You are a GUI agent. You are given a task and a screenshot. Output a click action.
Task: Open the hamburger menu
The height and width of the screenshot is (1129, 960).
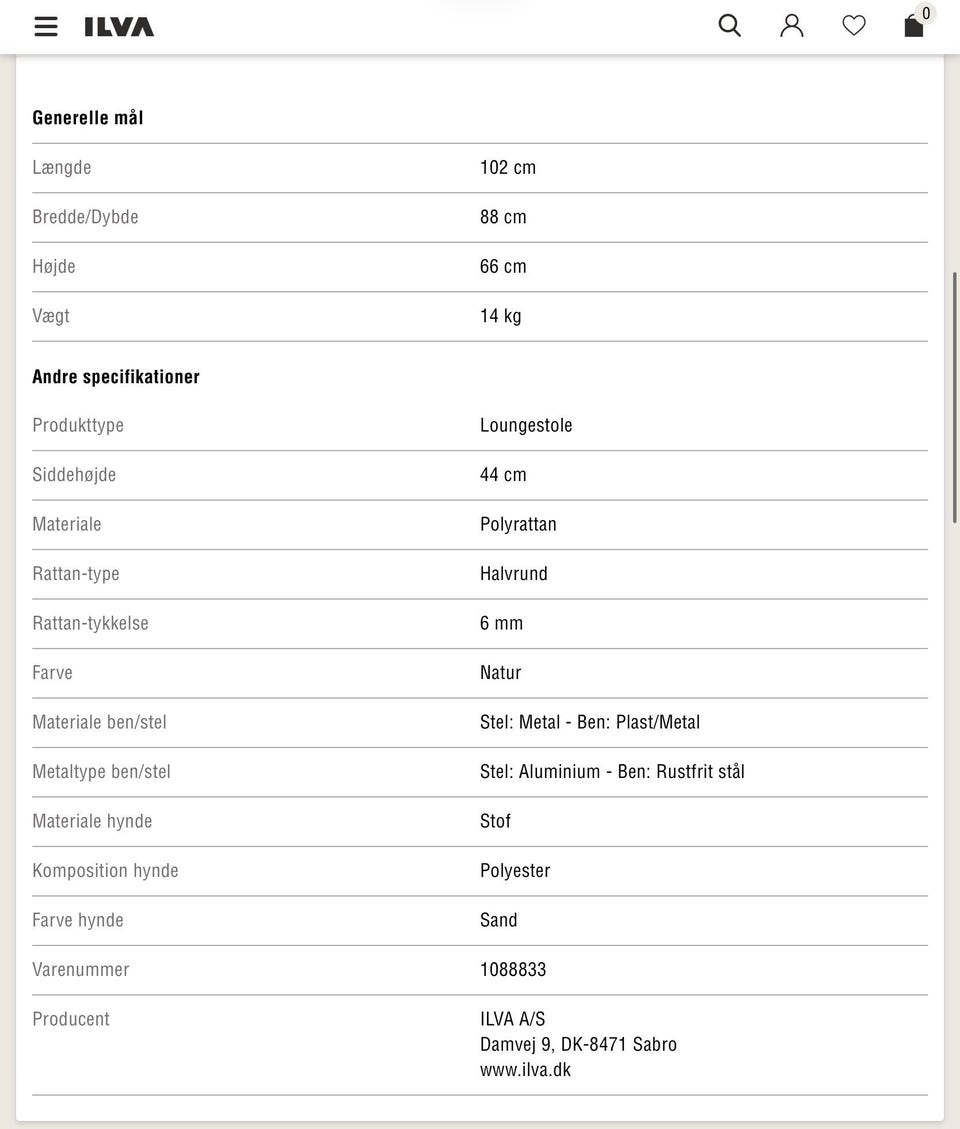[45, 27]
